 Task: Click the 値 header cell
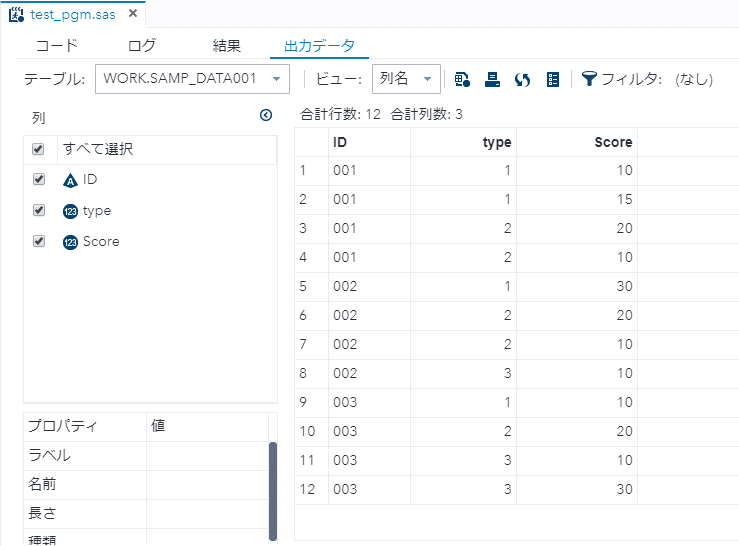207,427
